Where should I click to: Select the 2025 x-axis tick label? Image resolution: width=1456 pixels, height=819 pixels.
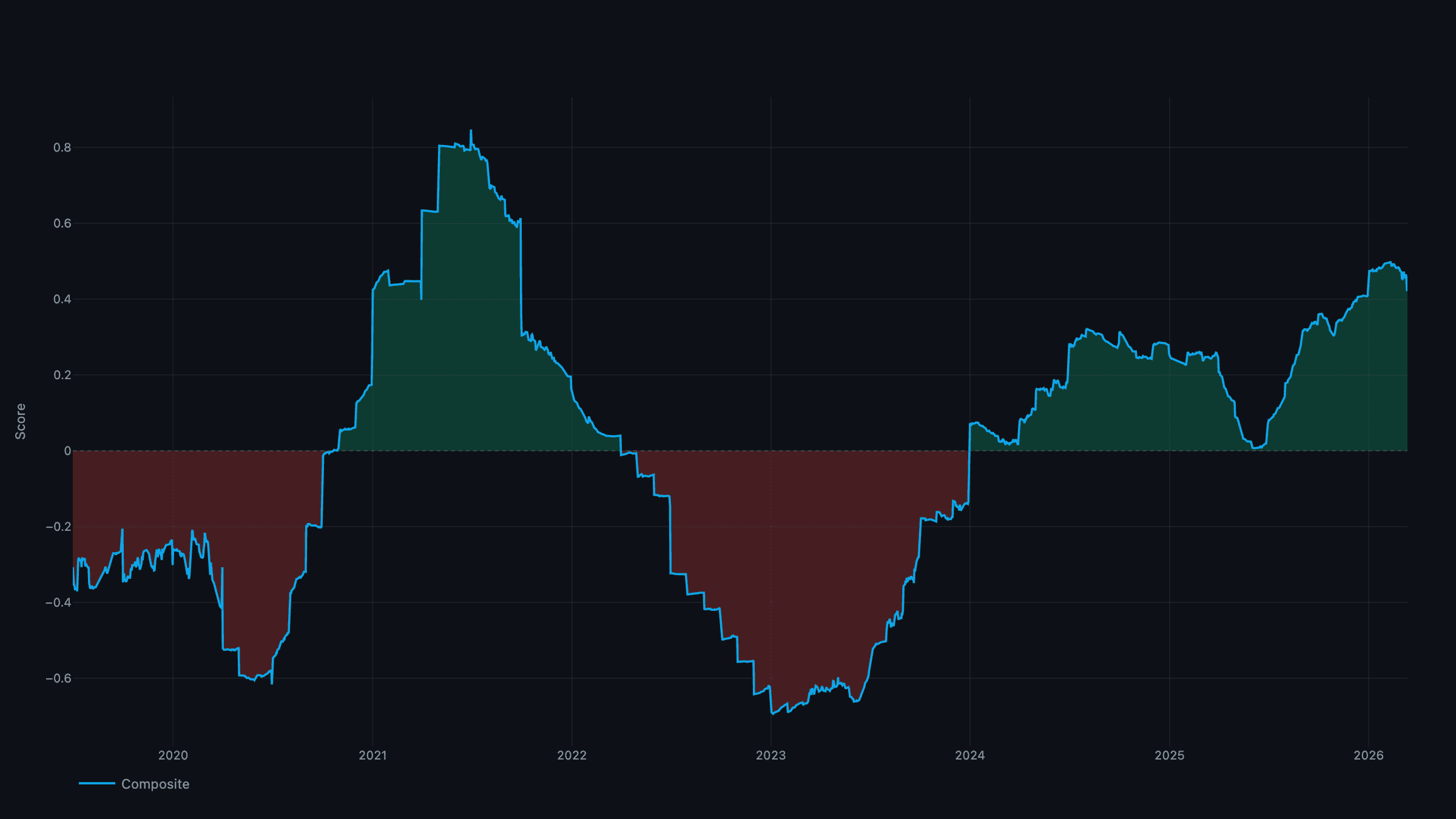(1169, 755)
